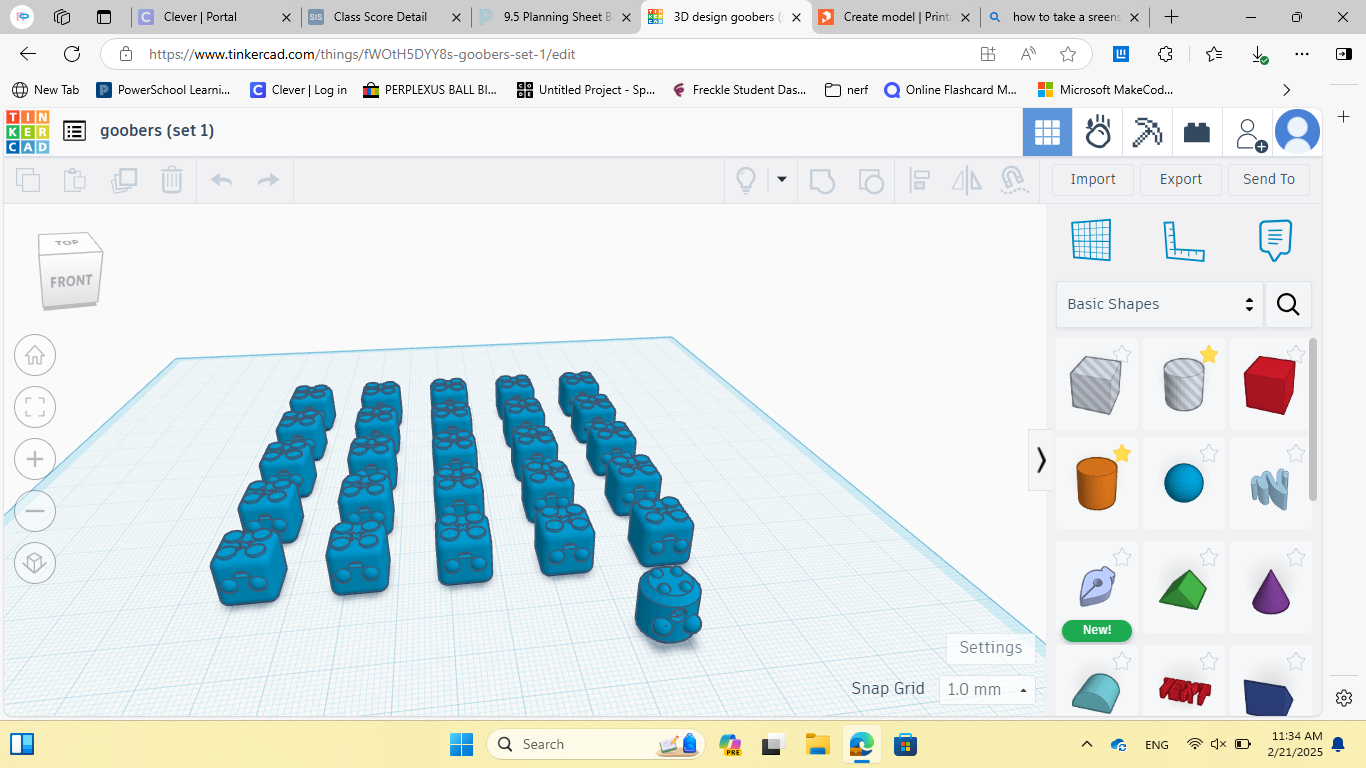Click the Mirror tool icon

click(x=966, y=180)
